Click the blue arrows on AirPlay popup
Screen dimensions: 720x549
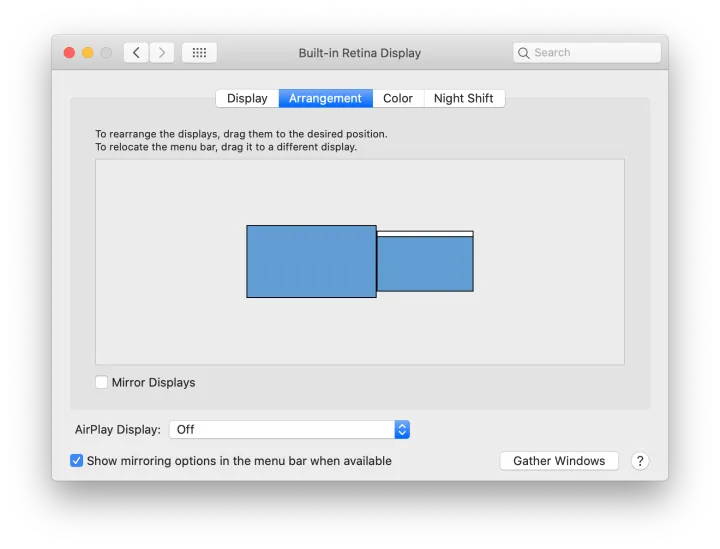[x=402, y=429]
